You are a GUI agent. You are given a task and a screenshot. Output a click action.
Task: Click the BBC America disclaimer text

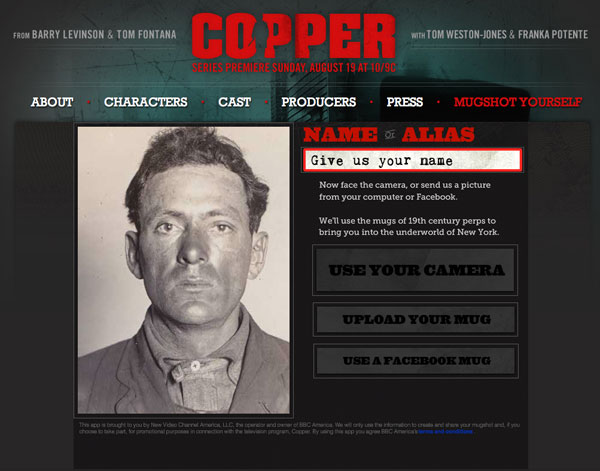pyautogui.click(x=299, y=428)
